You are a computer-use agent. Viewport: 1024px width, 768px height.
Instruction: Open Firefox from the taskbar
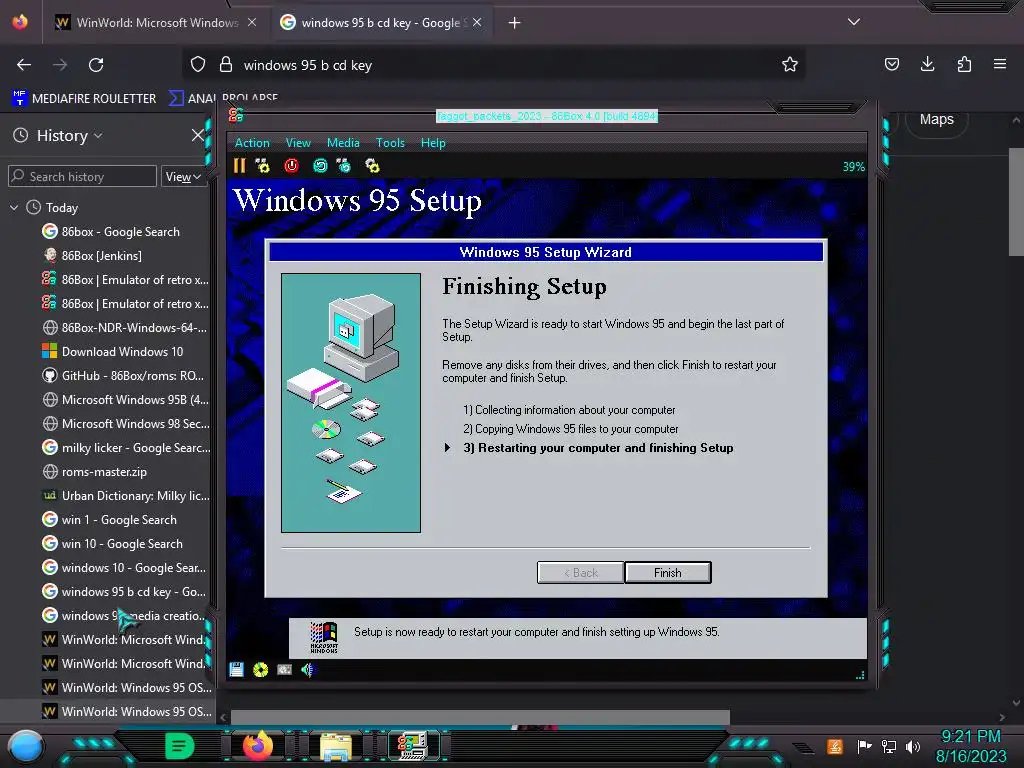point(258,746)
